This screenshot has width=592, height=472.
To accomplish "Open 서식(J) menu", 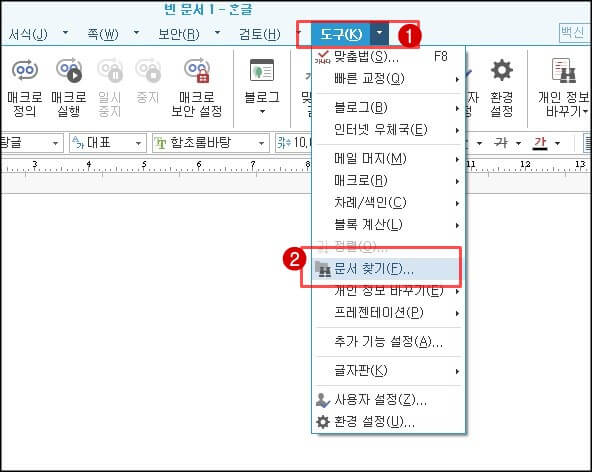I will click(x=28, y=34).
